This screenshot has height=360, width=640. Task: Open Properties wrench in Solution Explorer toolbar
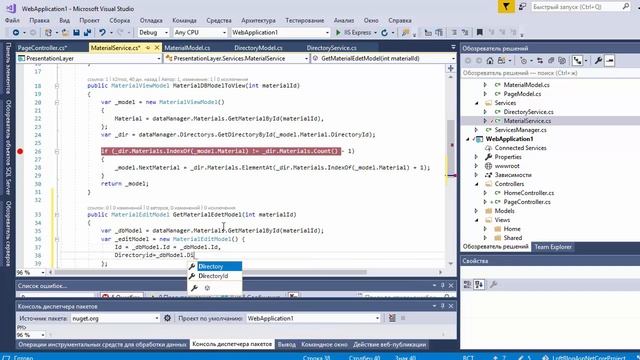coord(598,60)
